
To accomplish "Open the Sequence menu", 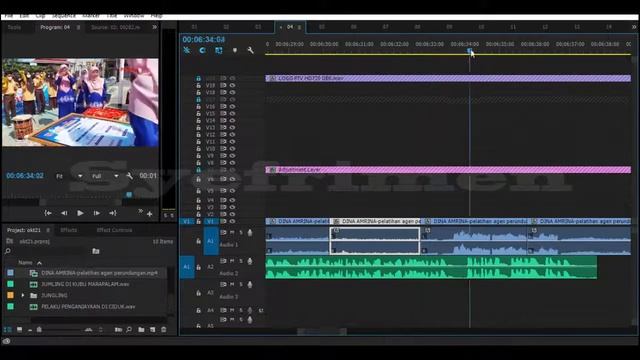I will (x=64, y=16).
